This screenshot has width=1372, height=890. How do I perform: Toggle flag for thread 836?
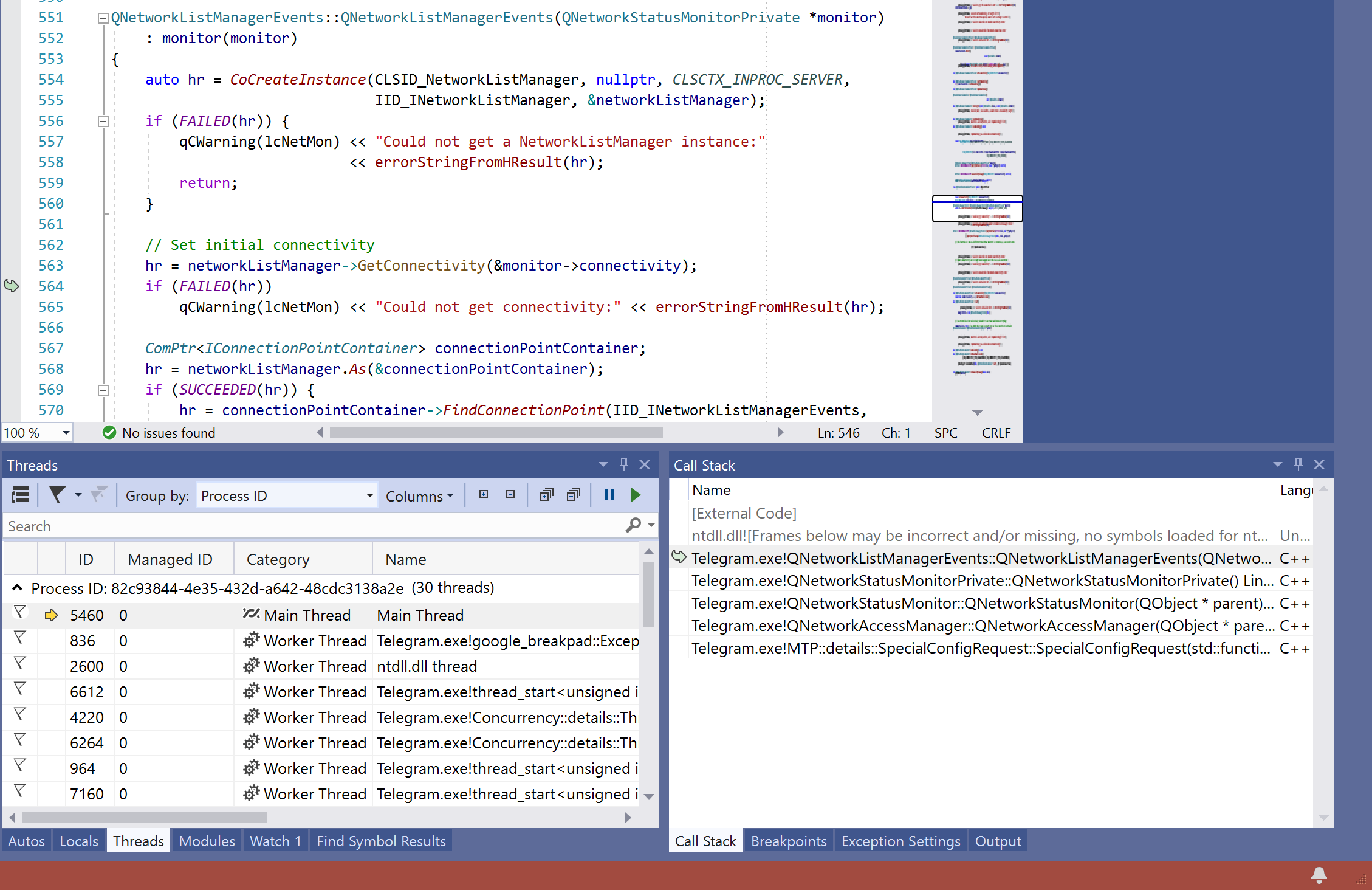[x=20, y=637]
